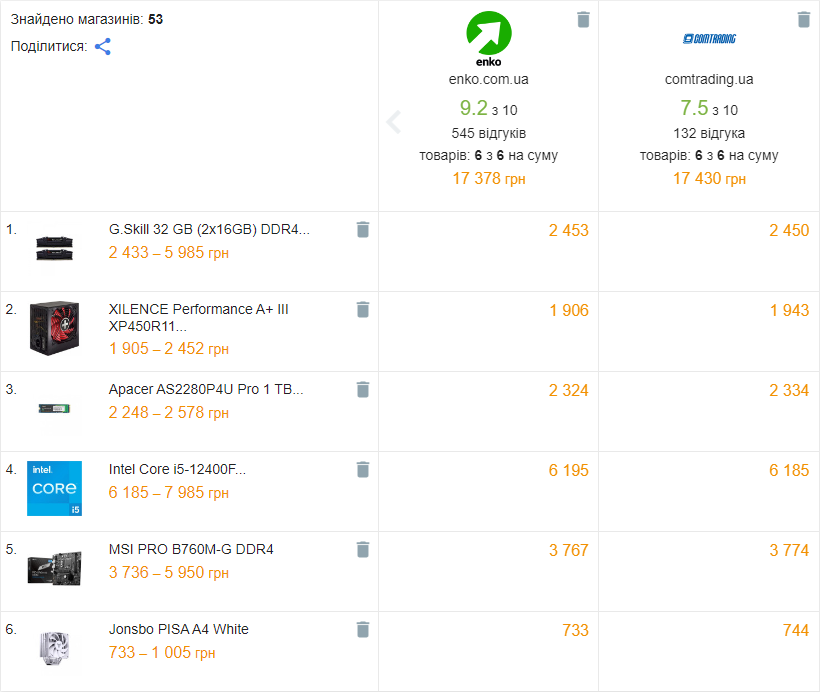Image resolution: width=820 pixels, height=692 pixels.
Task: Click Jonsbo cooler thumbnail
Action: point(54,648)
